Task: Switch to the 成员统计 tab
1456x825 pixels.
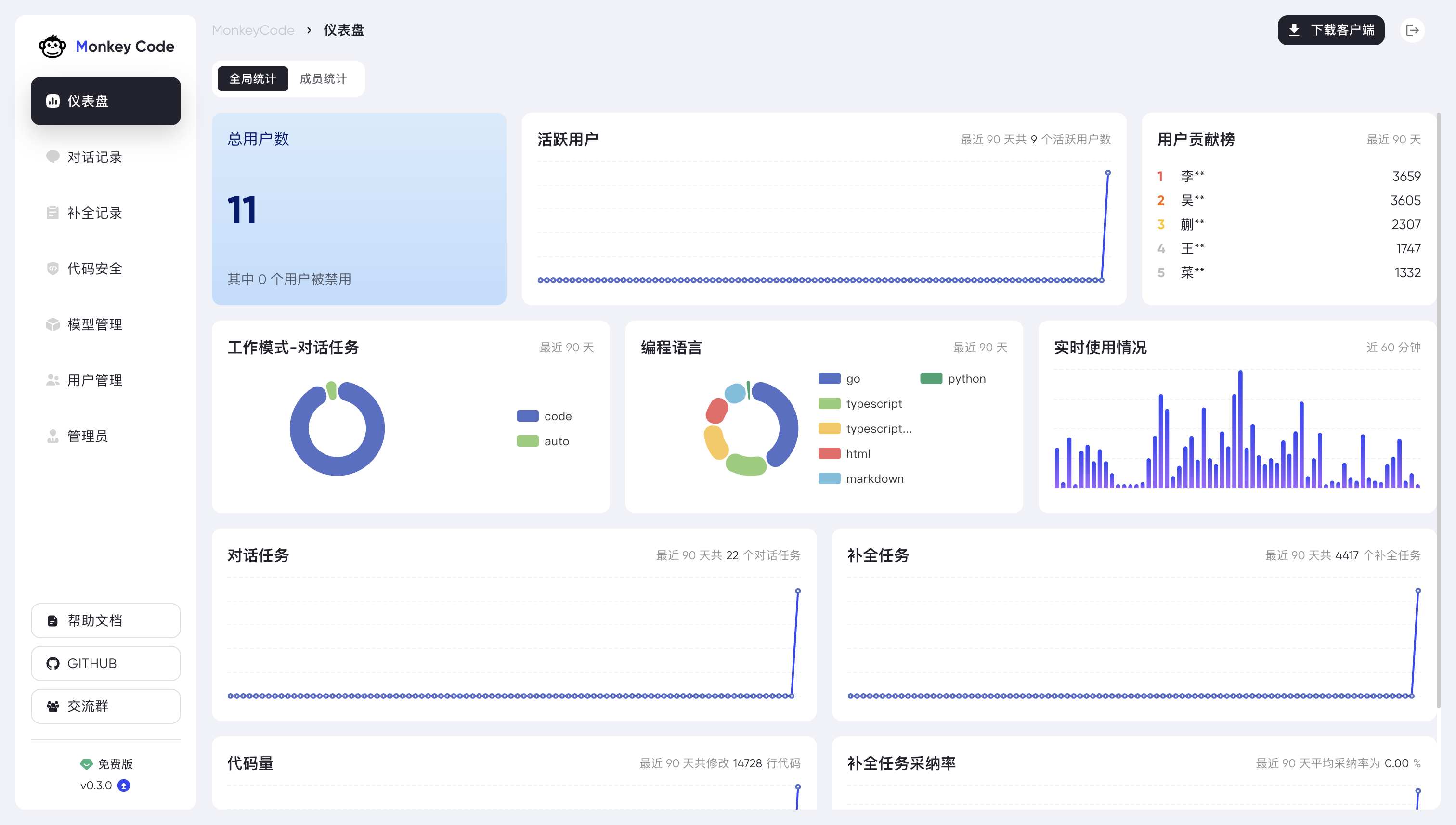Action: click(x=324, y=79)
